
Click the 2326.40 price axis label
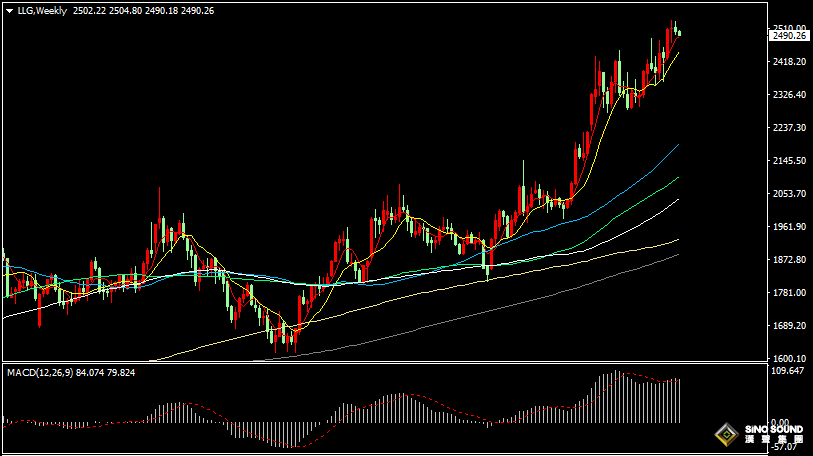[x=788, y=95]
